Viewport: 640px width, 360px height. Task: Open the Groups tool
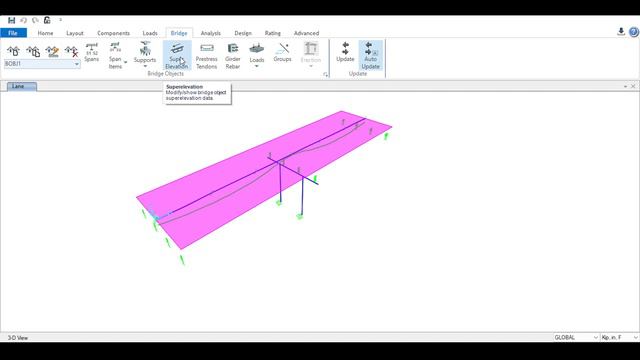(x=282, y=52)
